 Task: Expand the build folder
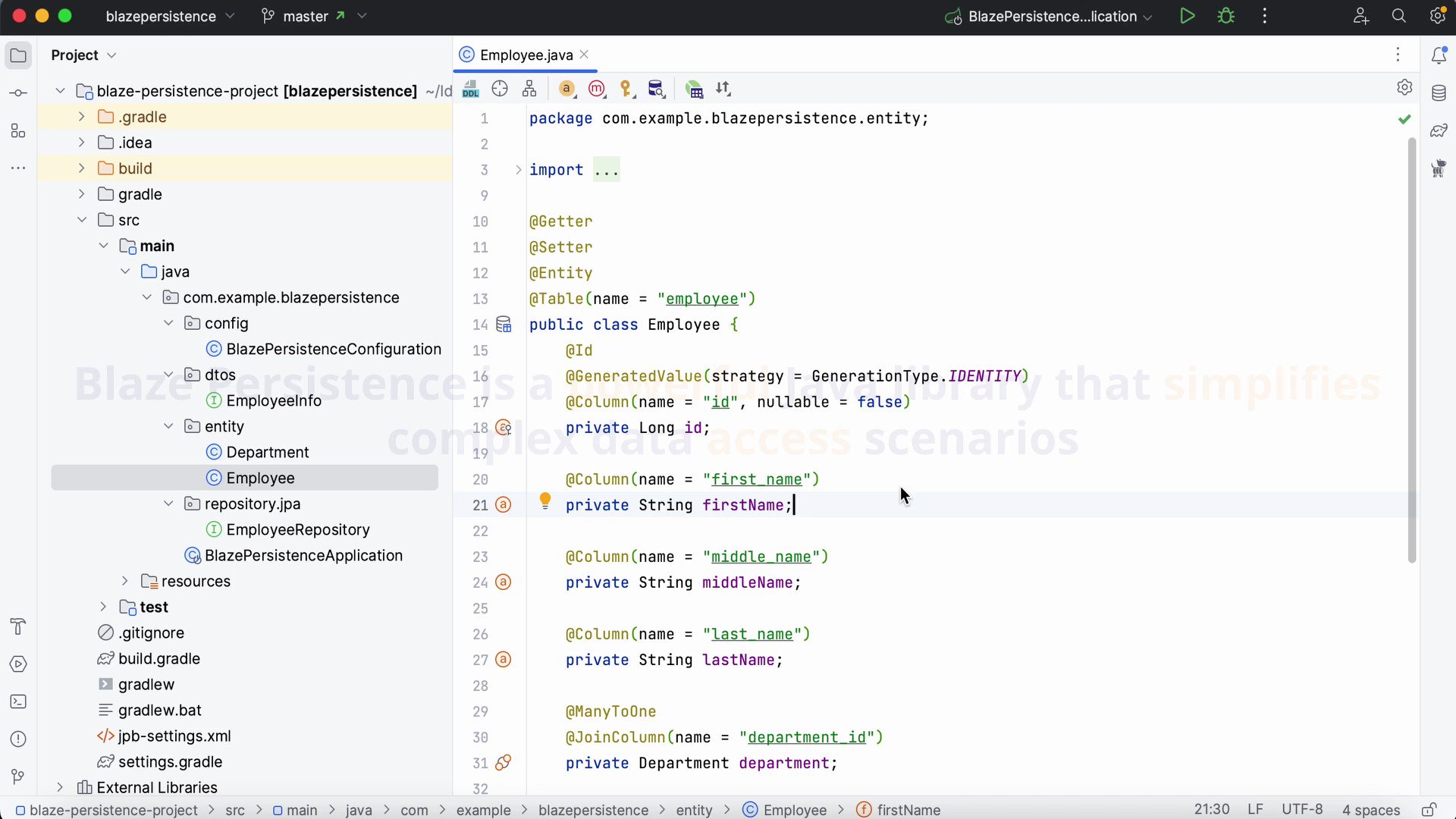(81, 168)
